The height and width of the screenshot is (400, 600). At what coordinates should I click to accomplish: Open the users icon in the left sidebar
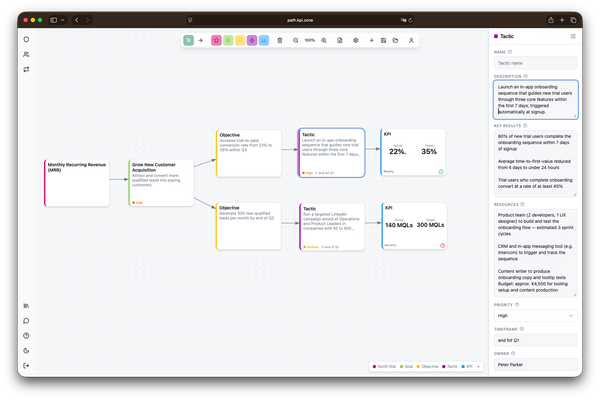coord(26,54)
